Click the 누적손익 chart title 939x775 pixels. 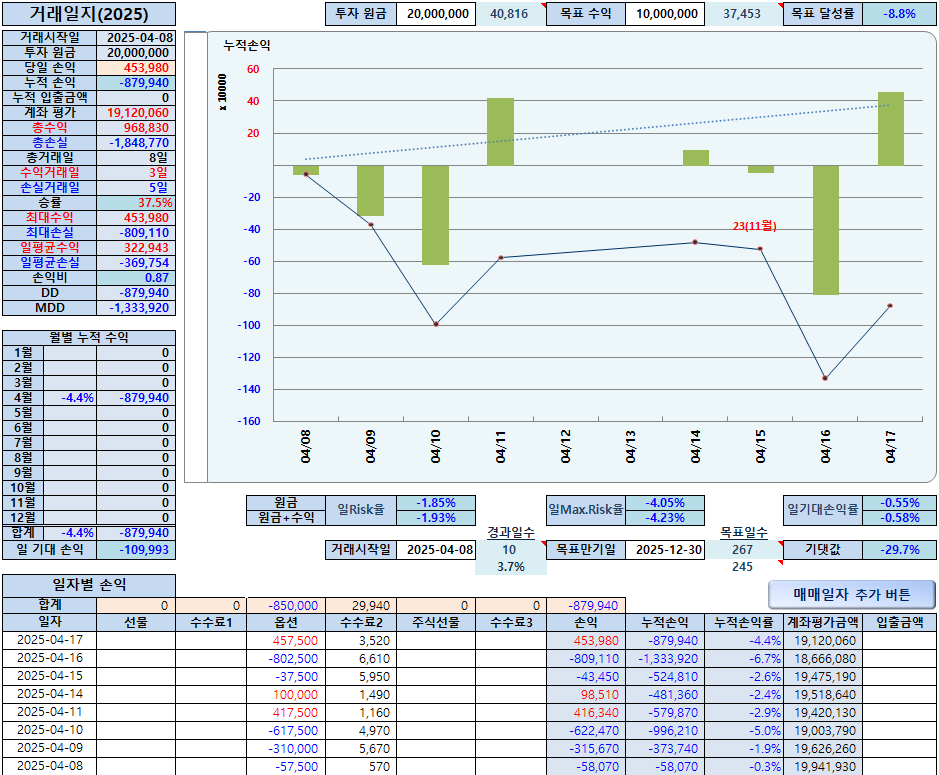click(x=247, y=46)
